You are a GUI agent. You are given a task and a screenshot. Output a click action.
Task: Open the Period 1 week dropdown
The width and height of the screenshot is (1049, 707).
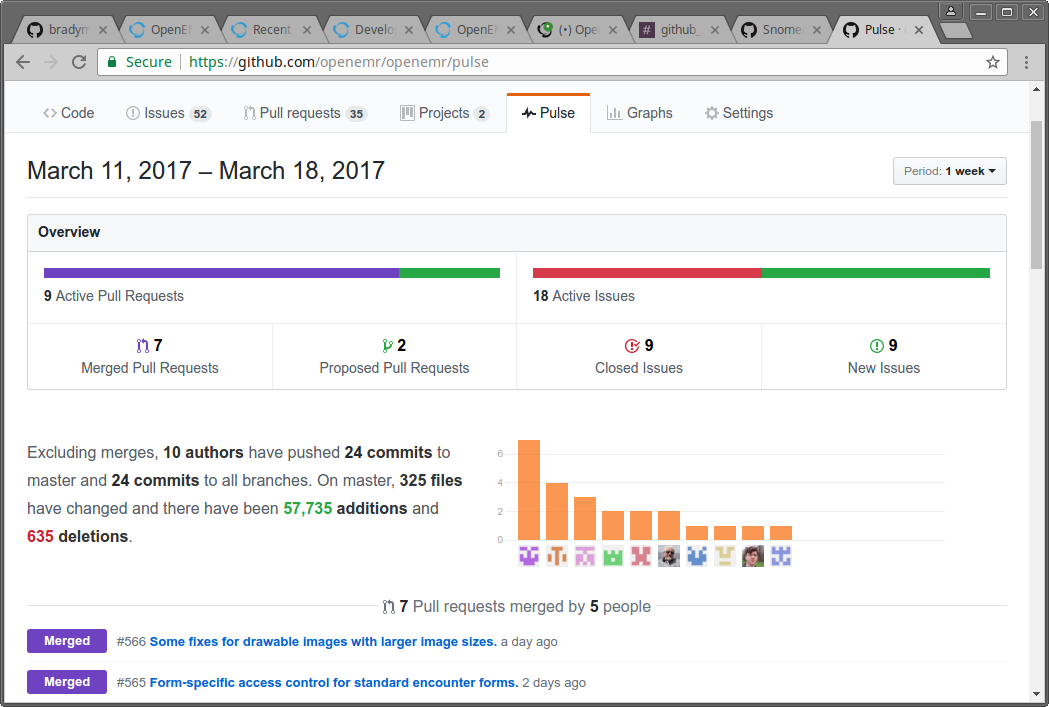[x=949, y=171]
